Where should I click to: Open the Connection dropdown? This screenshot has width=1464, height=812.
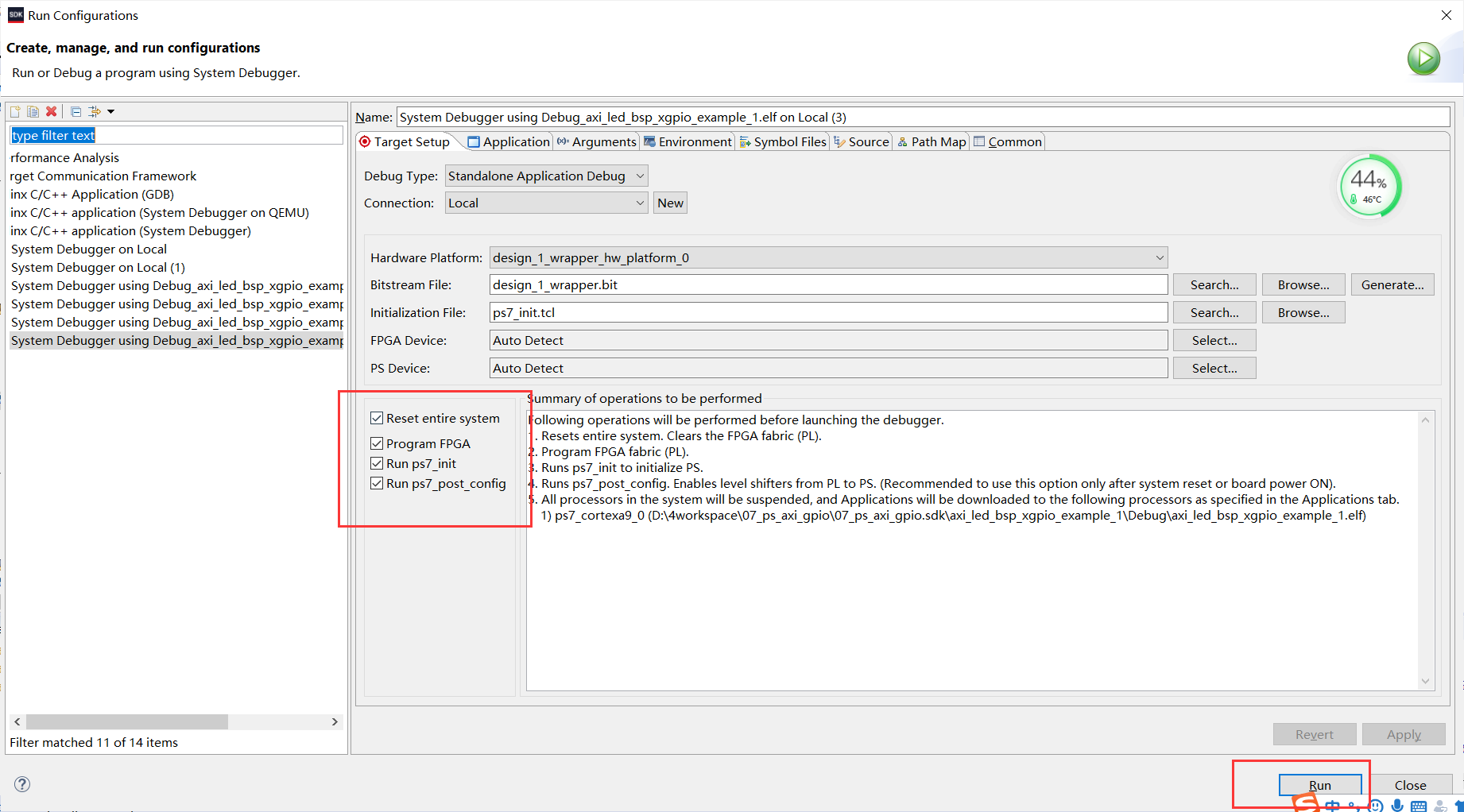[546, 203]
